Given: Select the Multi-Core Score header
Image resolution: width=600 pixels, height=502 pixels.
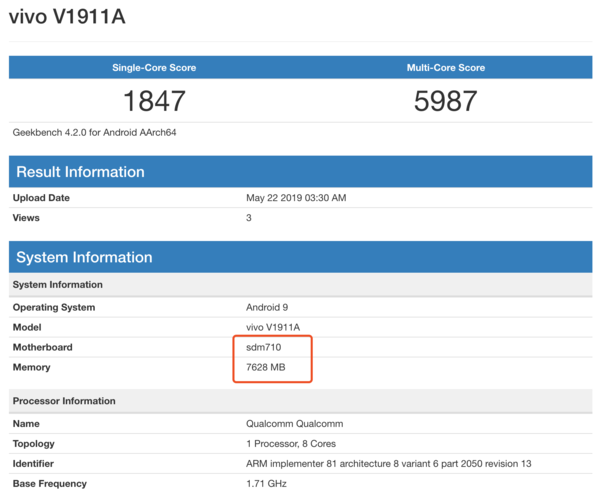Looking at the screenshot, I should pos(446,68).
